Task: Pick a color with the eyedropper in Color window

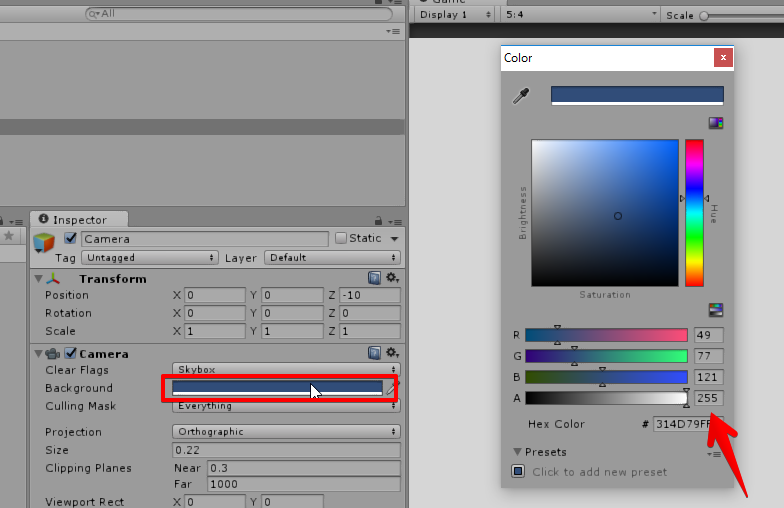Action: 521,96
